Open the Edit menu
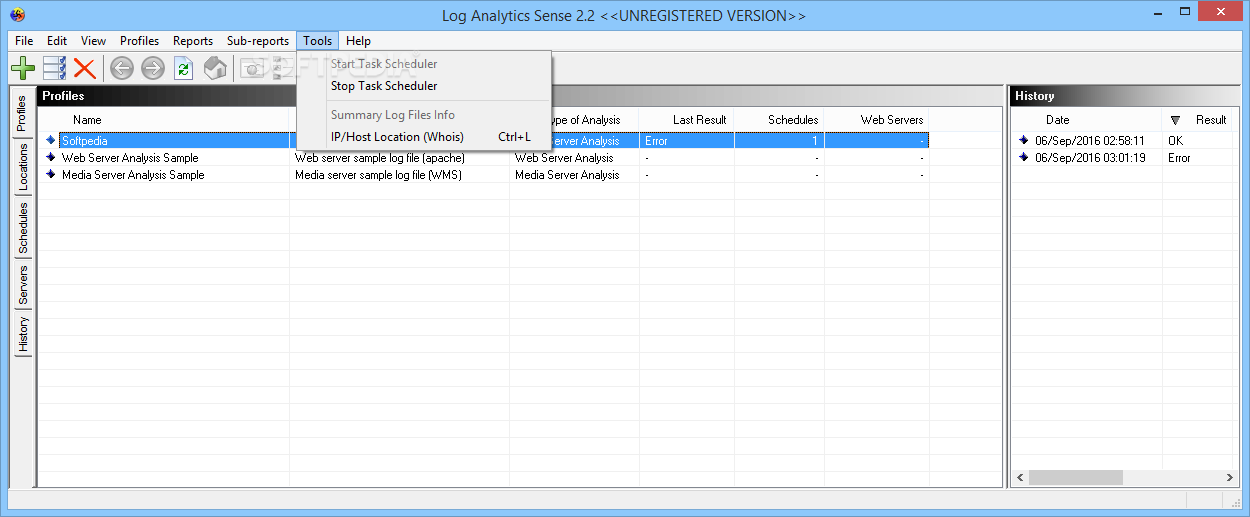Image resolution: width=1250 pixels, height=517 pixels. (x=57, y=41)
